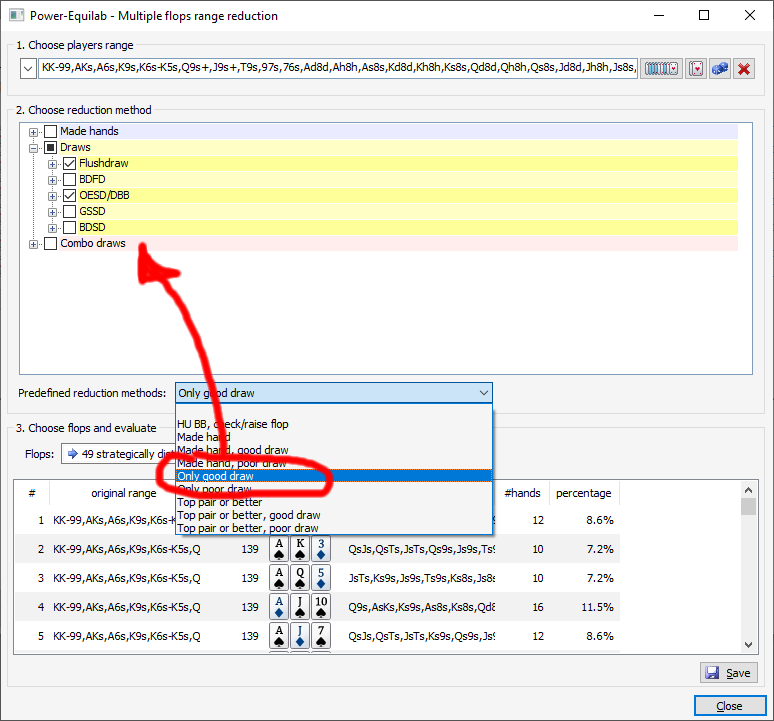Select the 'Combo draws' tree label
Viewport: 774px width, 721px height.
(x=93, y=243)
